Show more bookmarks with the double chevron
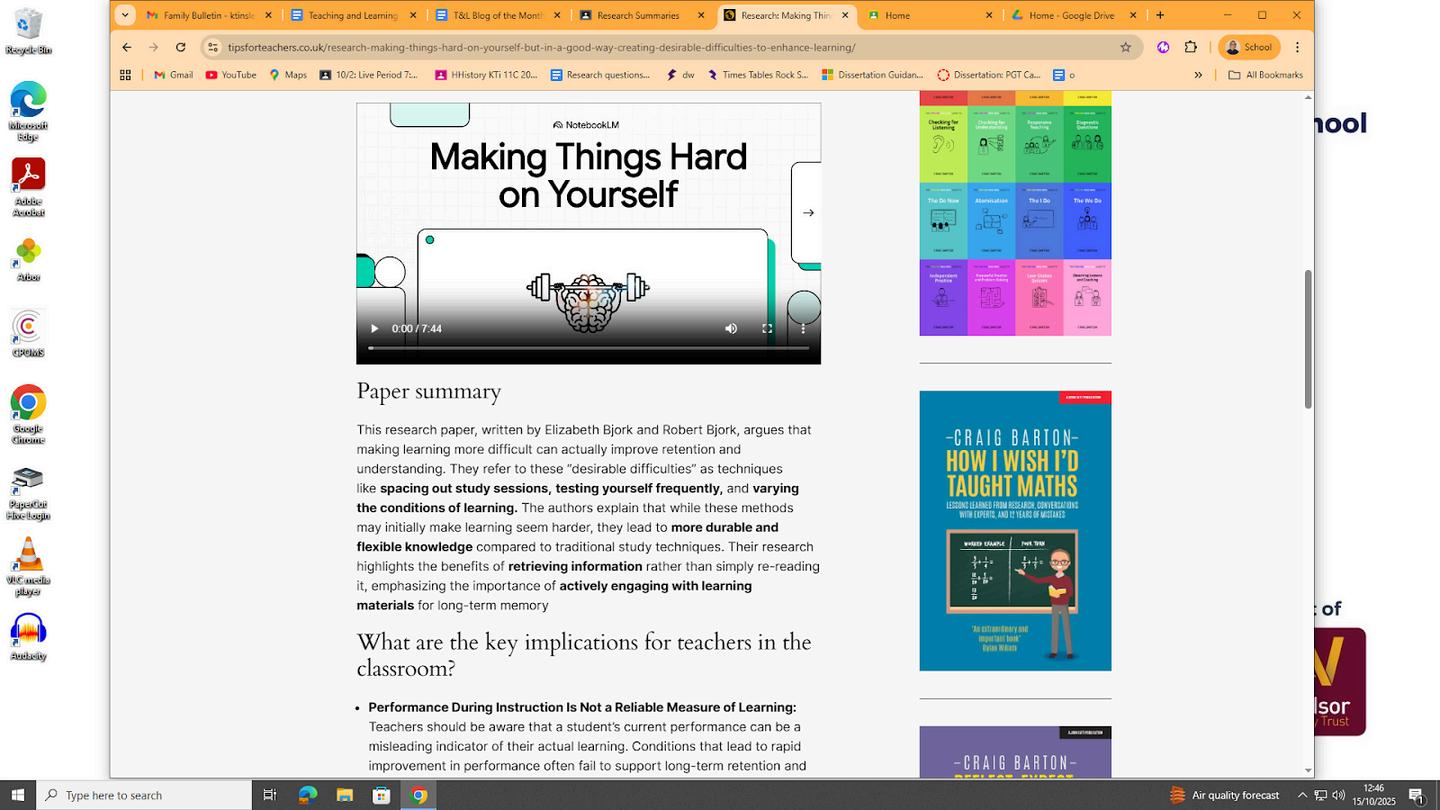 coord(1198,75)
